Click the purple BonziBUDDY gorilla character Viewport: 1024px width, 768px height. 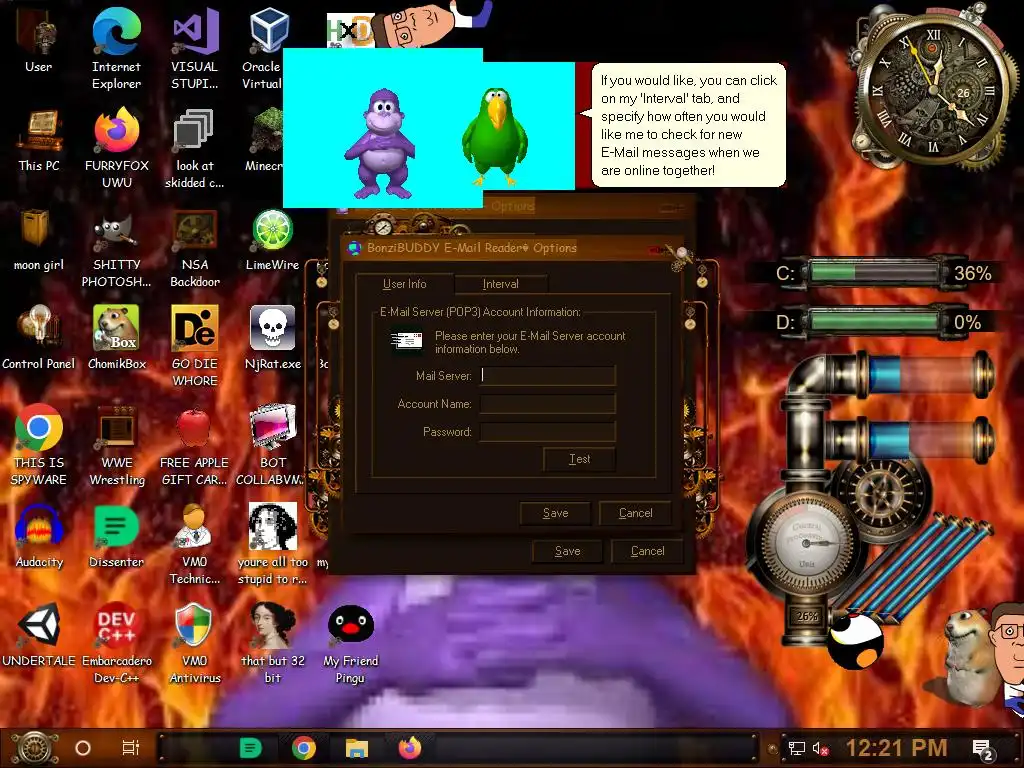(x=381, y=144)
